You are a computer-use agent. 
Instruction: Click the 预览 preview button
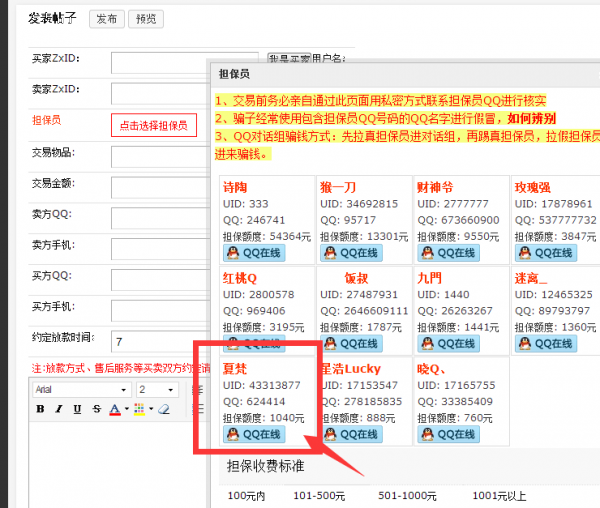point(146,19)
